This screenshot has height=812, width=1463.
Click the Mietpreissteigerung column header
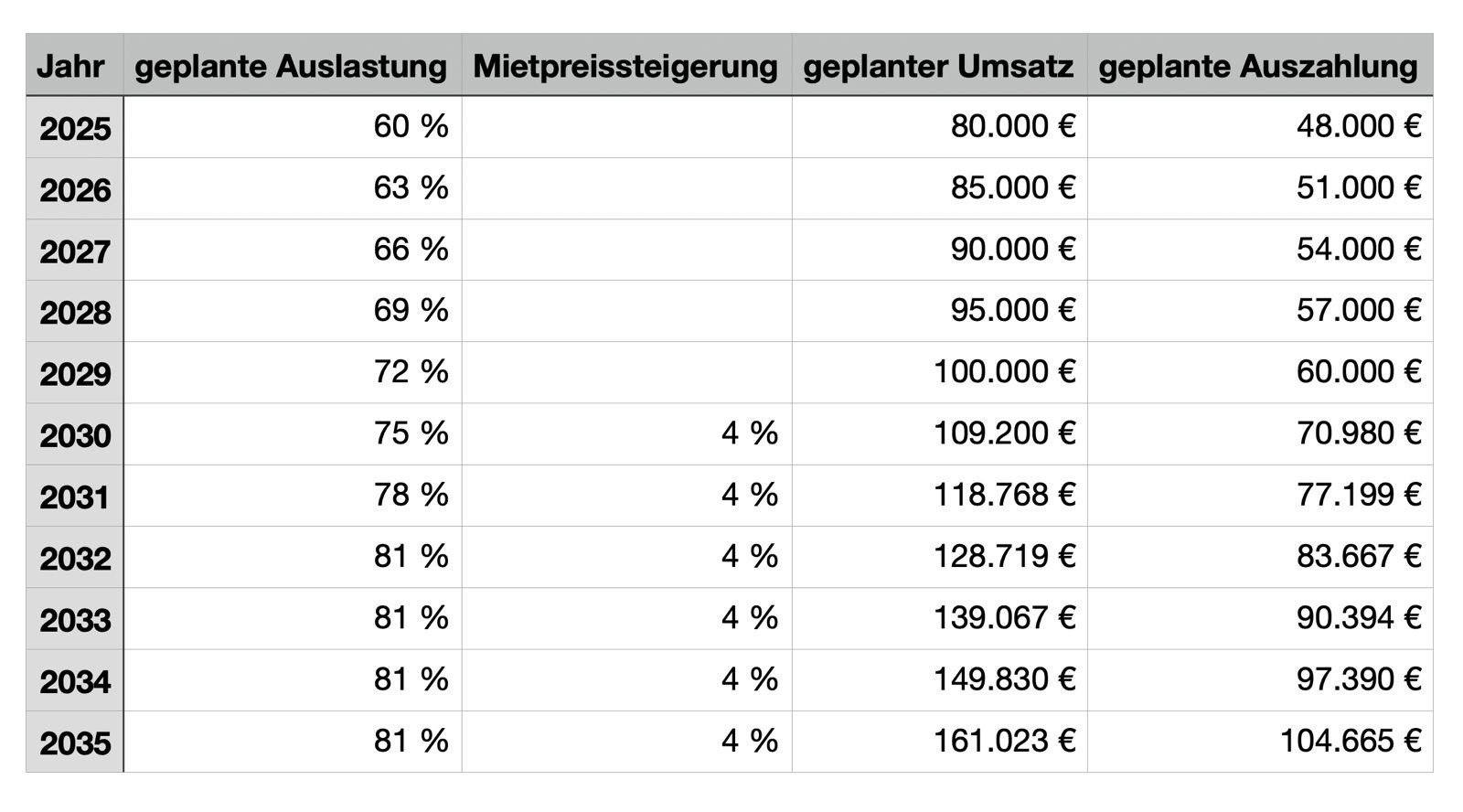tap(625, 66)
